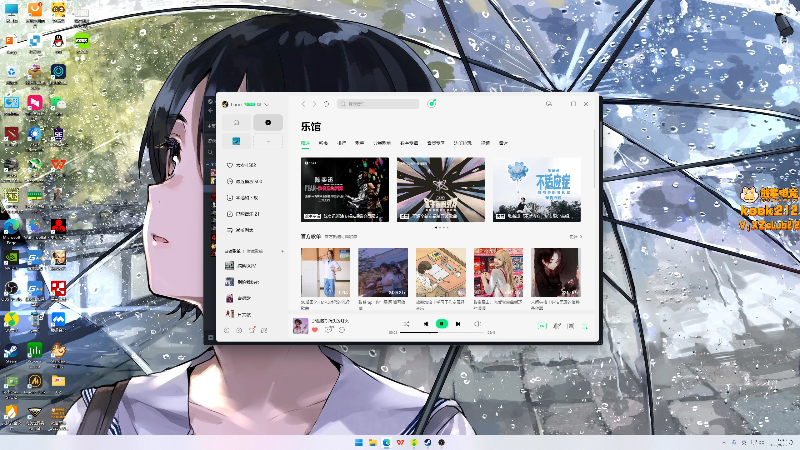800x450 pixels.
Task: Open File Explorer from the taskbar
Action: click(x=372, y=442)
